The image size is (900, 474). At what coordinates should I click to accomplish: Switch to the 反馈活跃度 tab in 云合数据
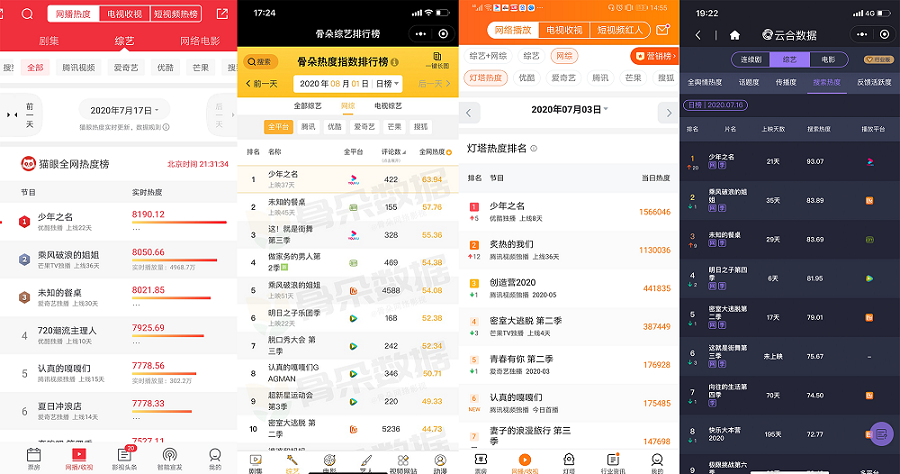tap(874, 83)
